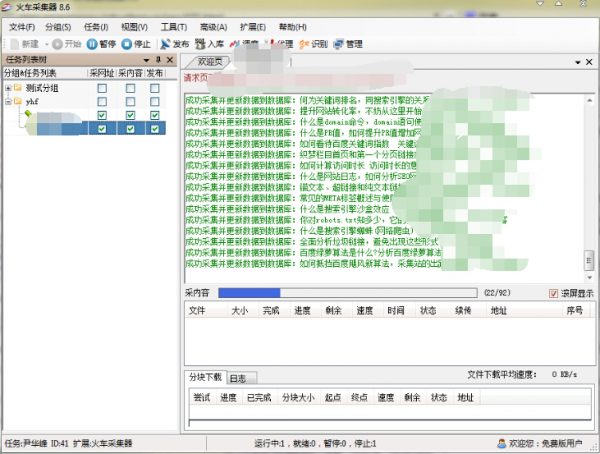
Task: Click the 火车采集器 app icon in the title bar
Action: click(6, 7)
